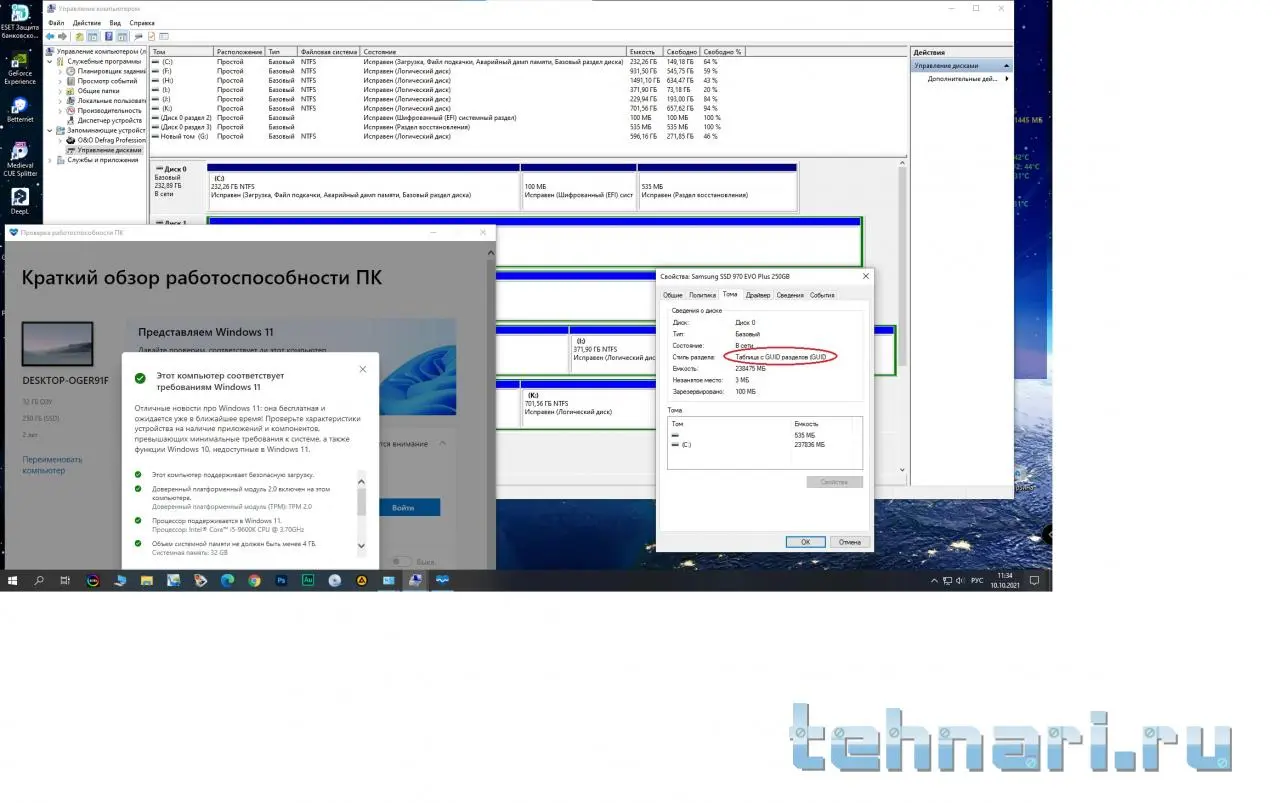Select the (Диск 0 раздел 2) volume row
Screen dimensions: 1280x803
point(448,117)
